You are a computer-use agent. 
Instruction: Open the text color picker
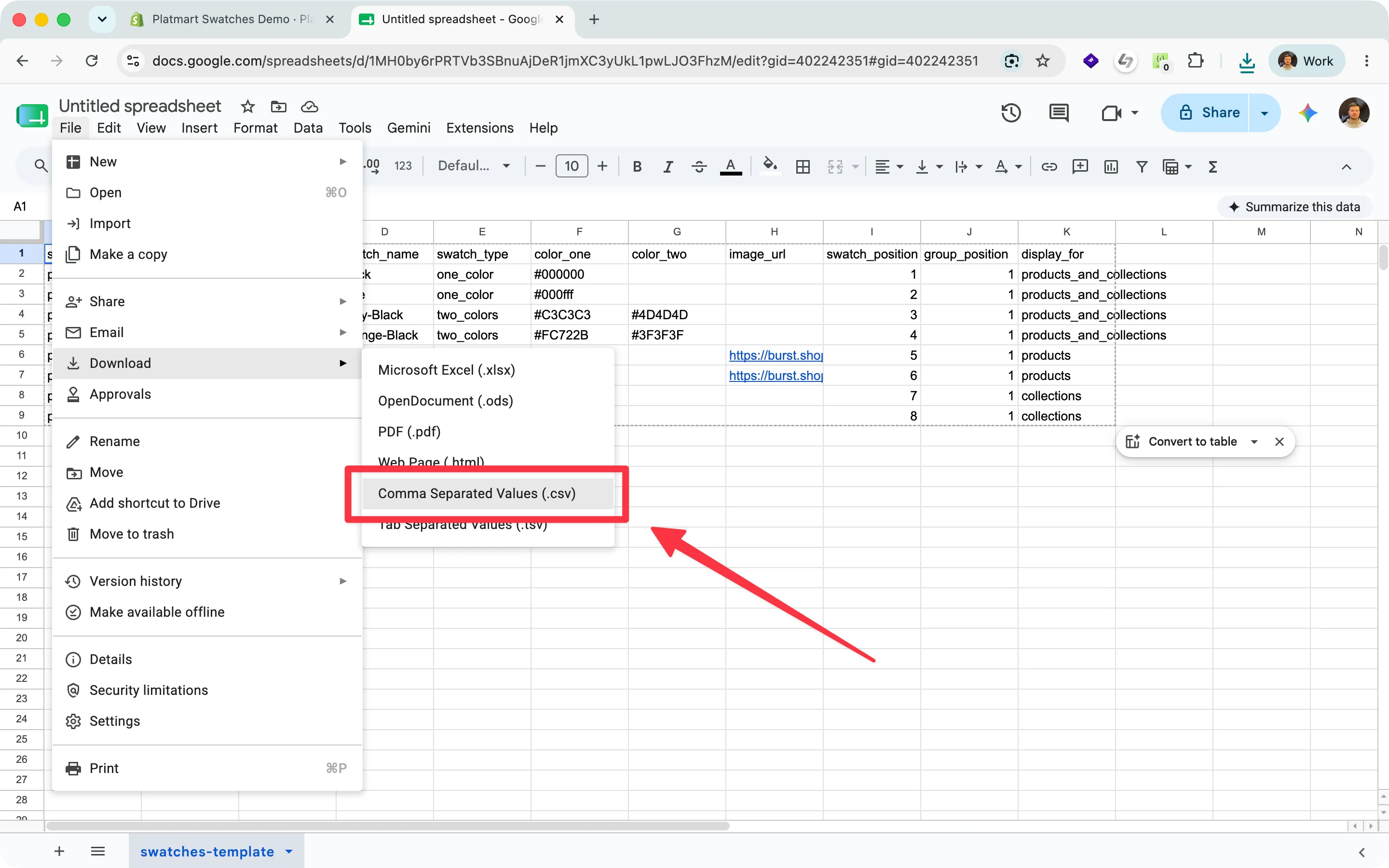click(731, 166)
